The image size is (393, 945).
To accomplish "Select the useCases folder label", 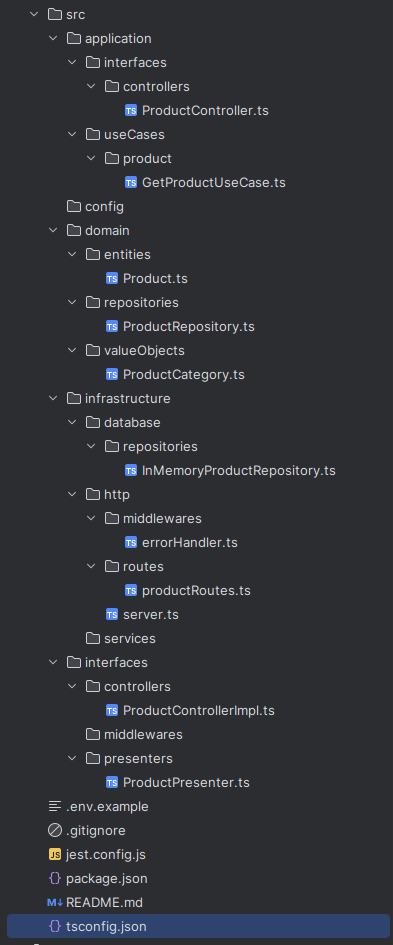I will pos(134,134).
